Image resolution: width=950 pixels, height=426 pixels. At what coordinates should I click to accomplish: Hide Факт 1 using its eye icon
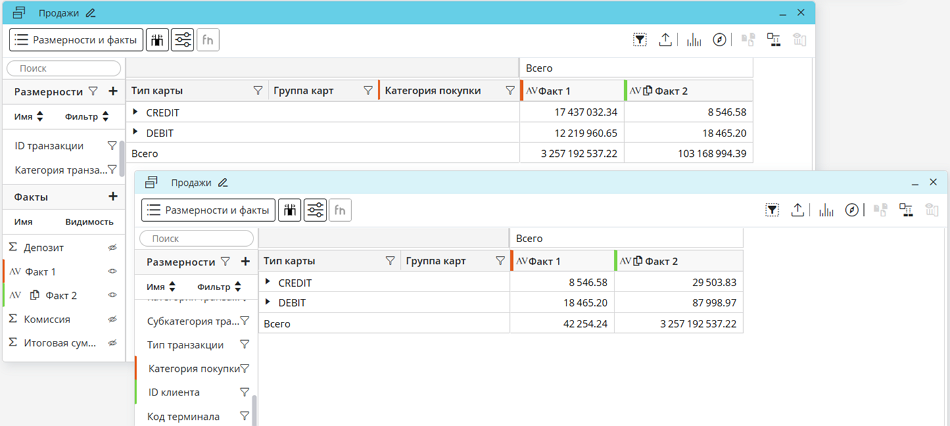112,271
